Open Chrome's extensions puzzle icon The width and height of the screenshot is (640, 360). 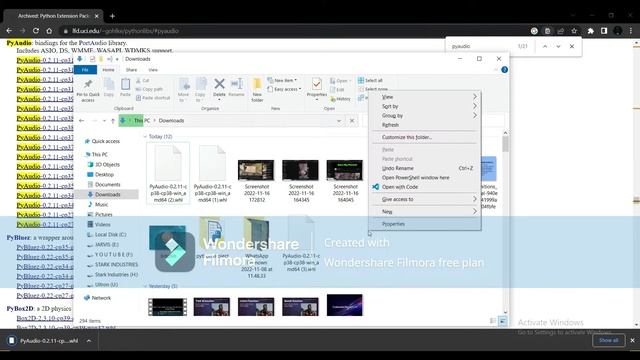[591, 31]
